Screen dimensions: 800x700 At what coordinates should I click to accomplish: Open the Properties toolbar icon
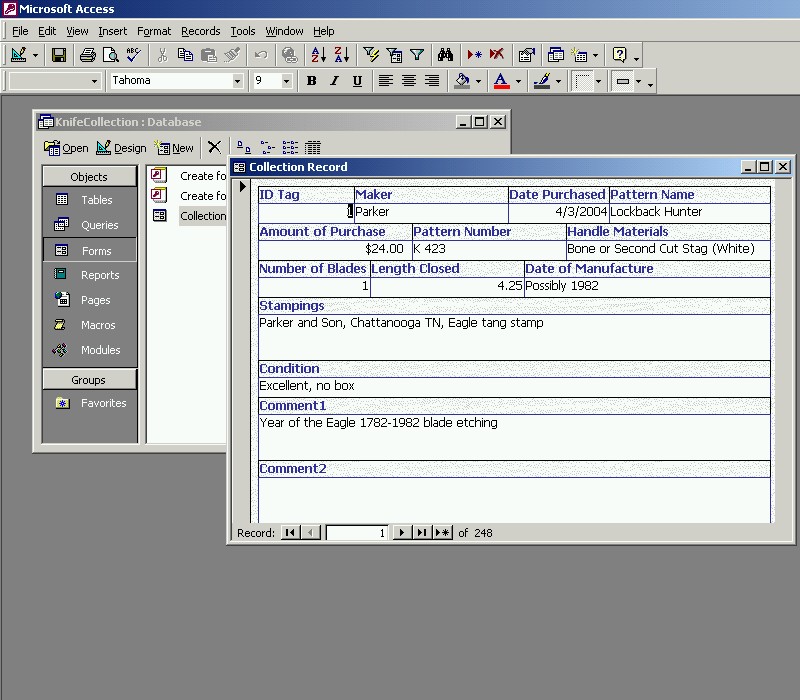[526, 55]
